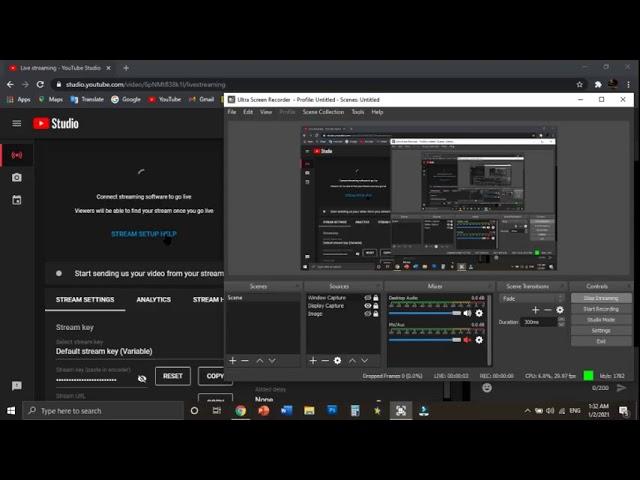Open Help menu in recorder
This screenshot has height=480, width=640.
pos(377,112)
